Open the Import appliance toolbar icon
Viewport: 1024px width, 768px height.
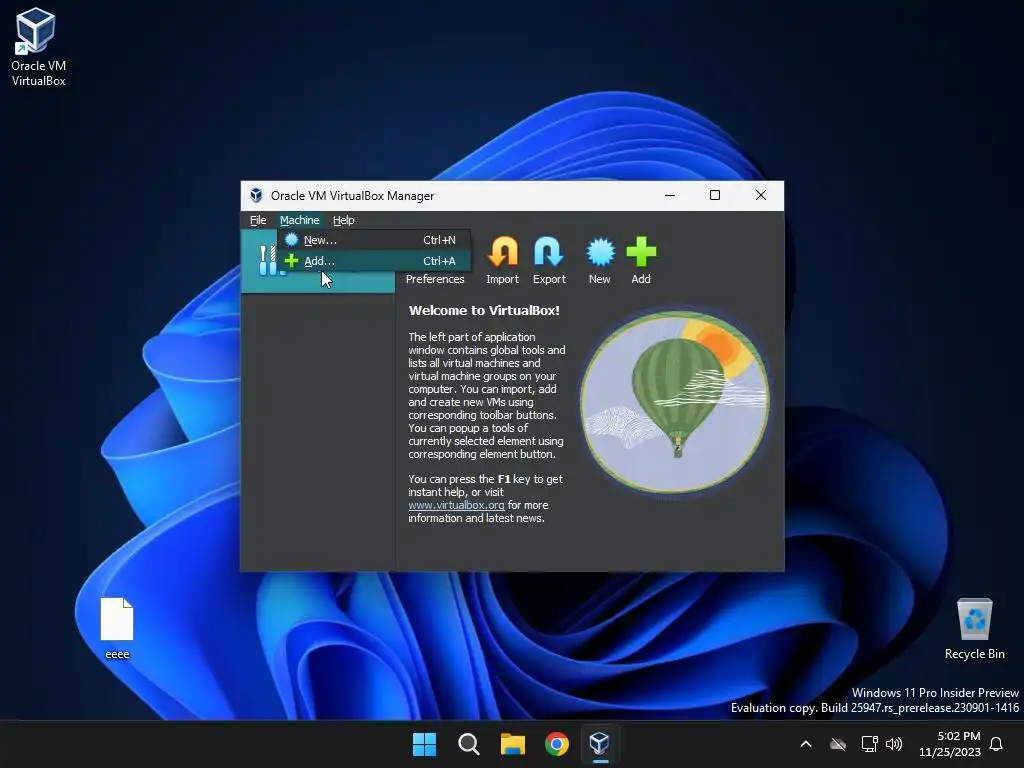click(x=502, y=260)
